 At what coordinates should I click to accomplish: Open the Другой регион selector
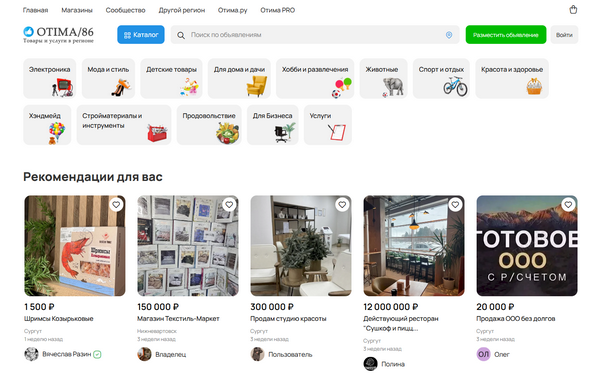click(182, 10)
